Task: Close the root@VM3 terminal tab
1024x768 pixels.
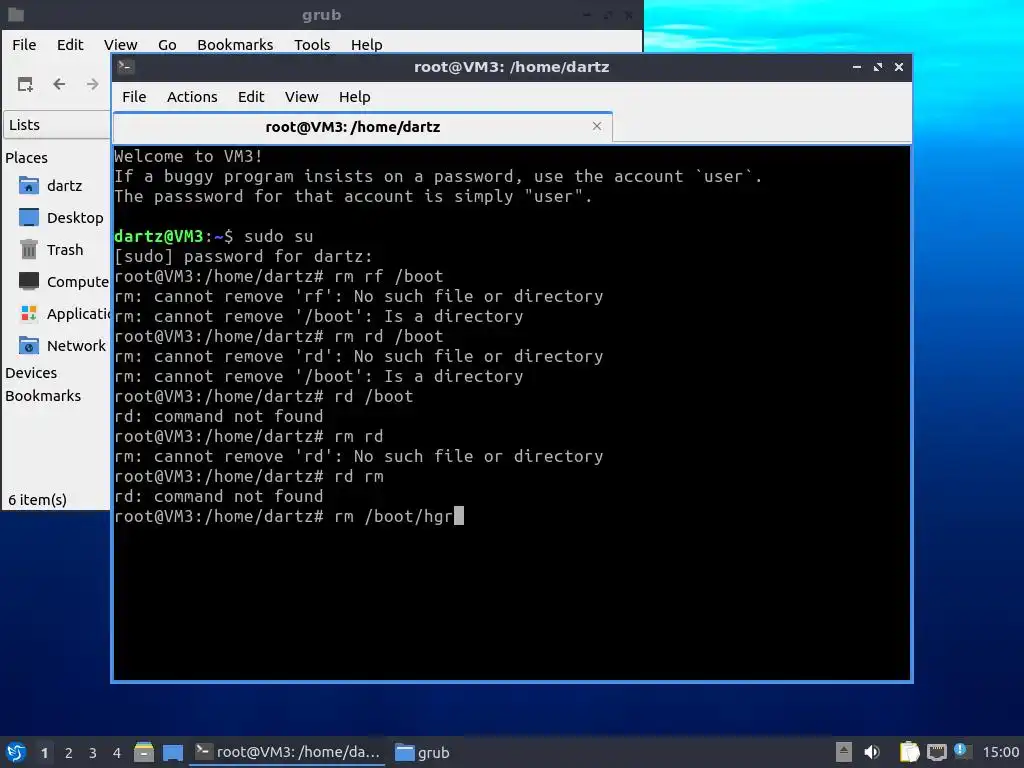Action: (596, 126)
